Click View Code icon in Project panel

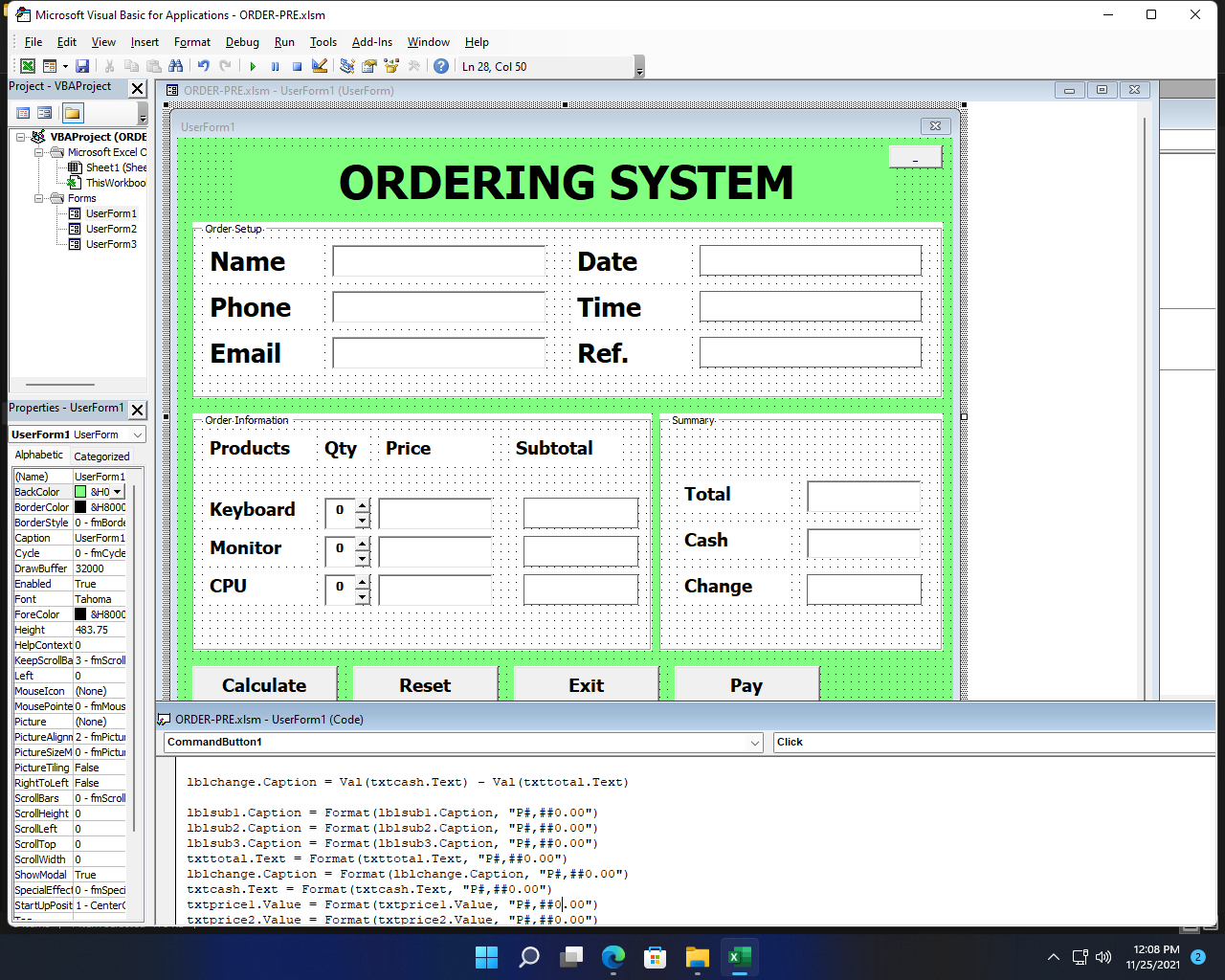pos(23,113)
